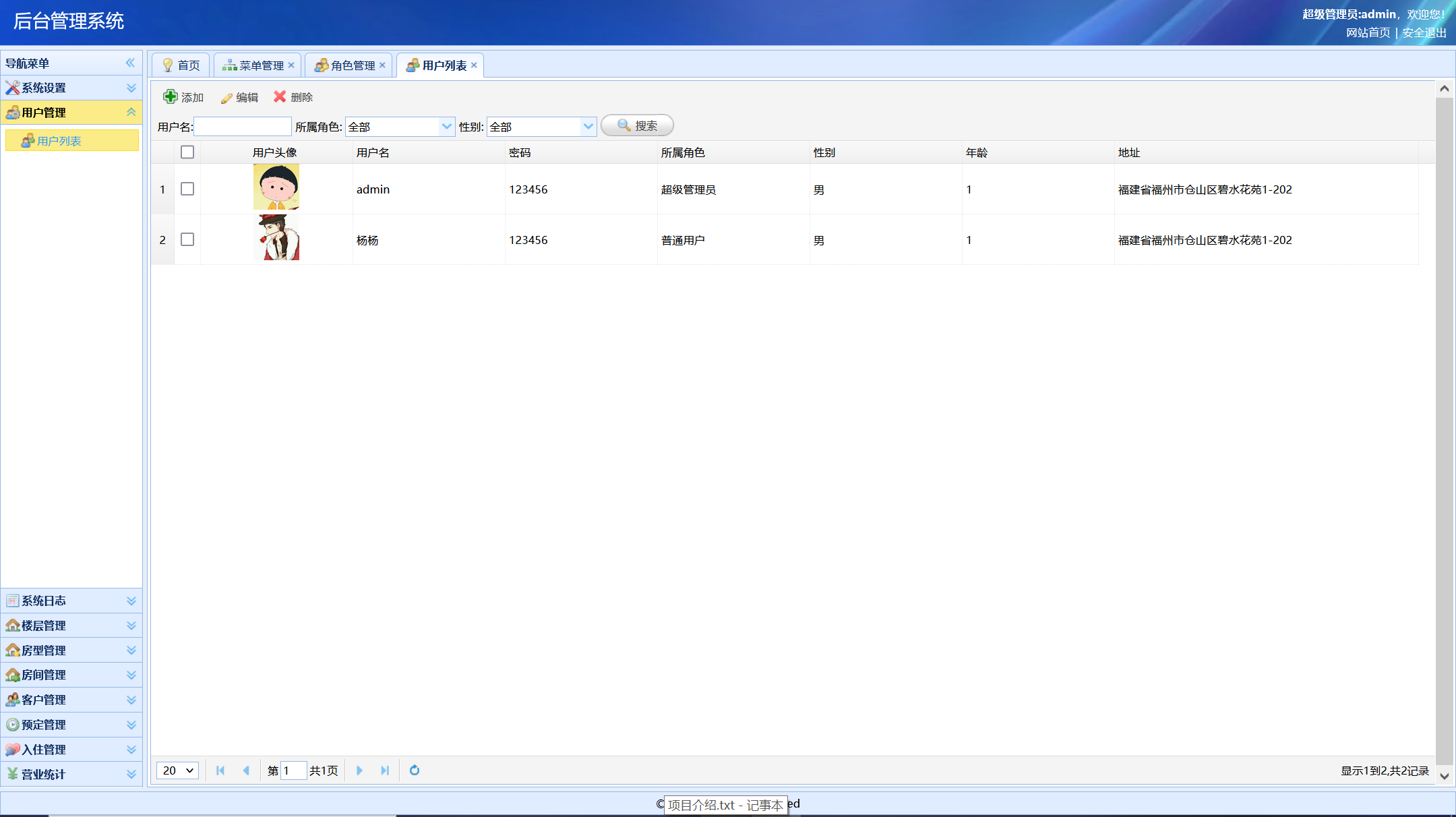This screenshot has width=1456, height=817.
Task: Click the 安全退出 logout link
Action: coord(1424,32)
